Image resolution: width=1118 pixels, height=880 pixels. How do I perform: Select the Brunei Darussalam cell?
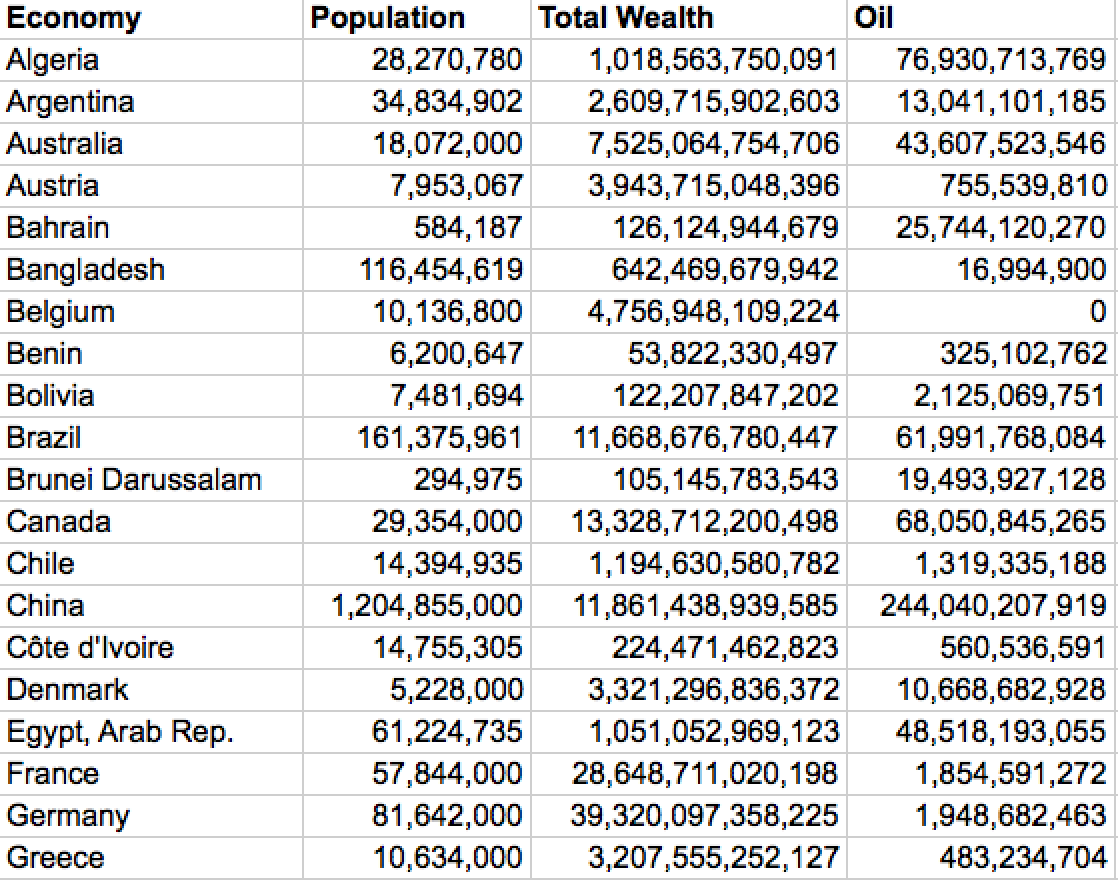pyautogui.click(x=133, y=480)
